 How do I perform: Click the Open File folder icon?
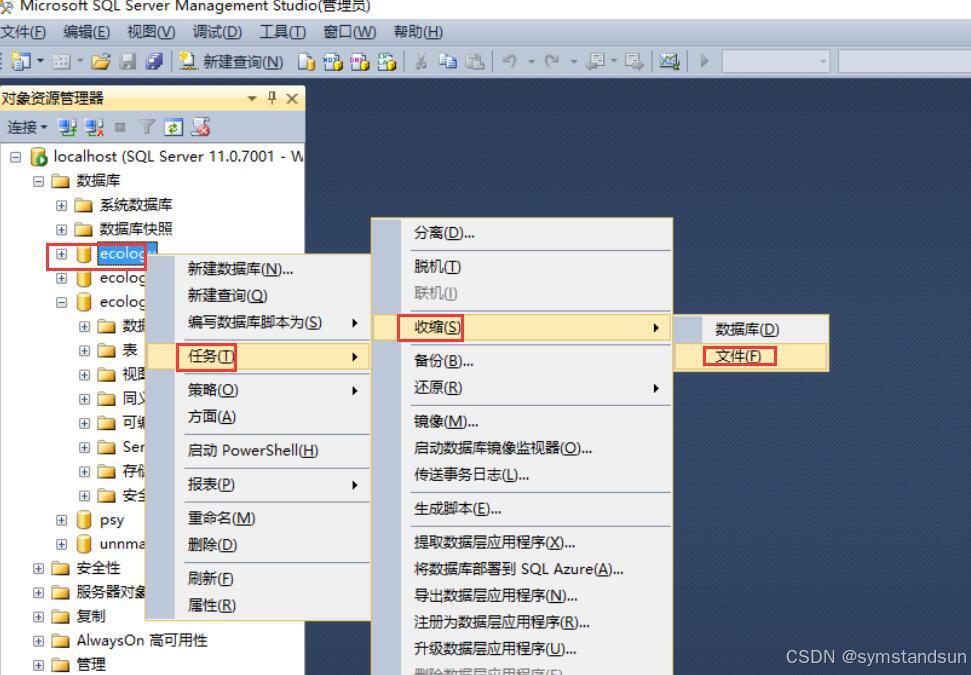tap(100, 61)
